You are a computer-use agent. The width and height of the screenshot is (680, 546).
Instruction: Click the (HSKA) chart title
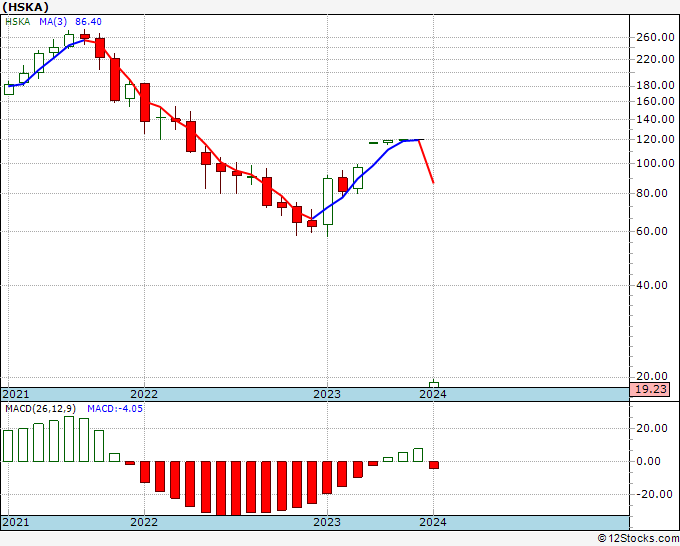coord(26,7)
